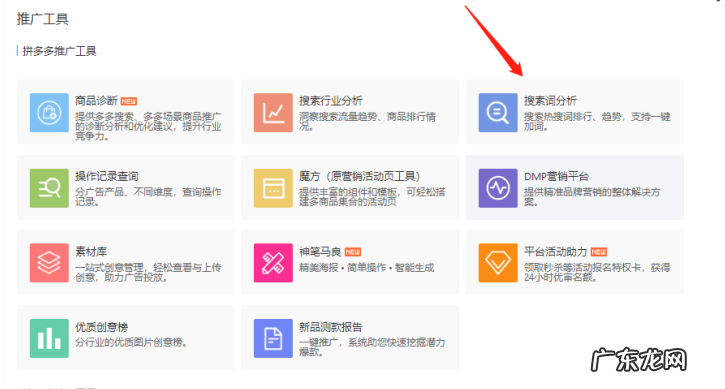Open the 新品测款报告 document icon

point(273,338)
